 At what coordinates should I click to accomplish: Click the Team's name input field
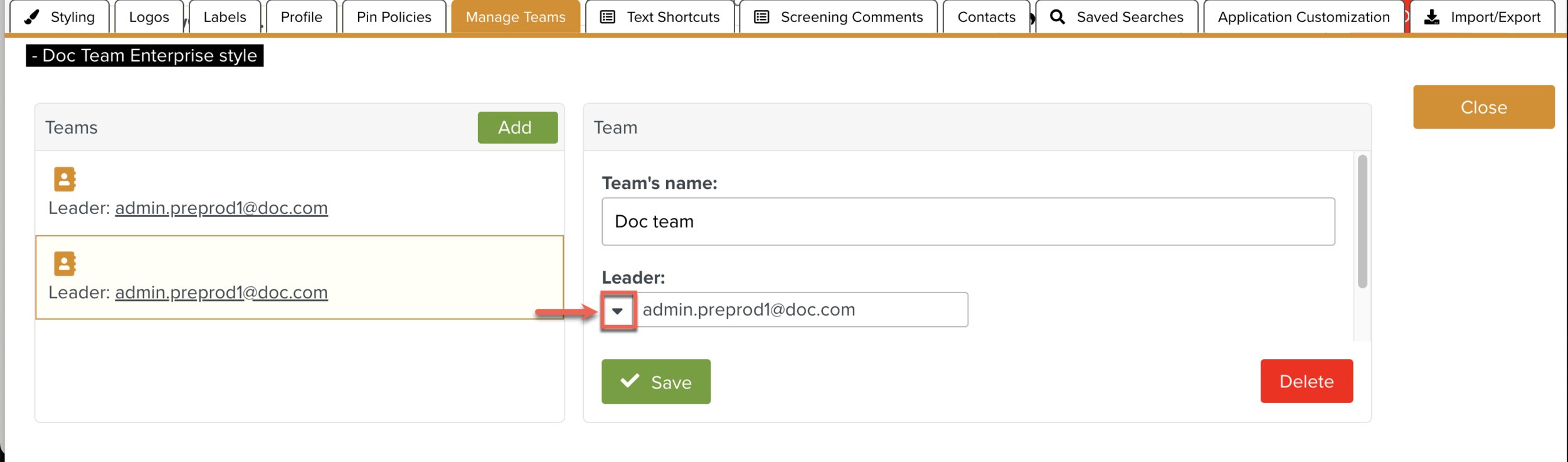[x=967, y=222]
